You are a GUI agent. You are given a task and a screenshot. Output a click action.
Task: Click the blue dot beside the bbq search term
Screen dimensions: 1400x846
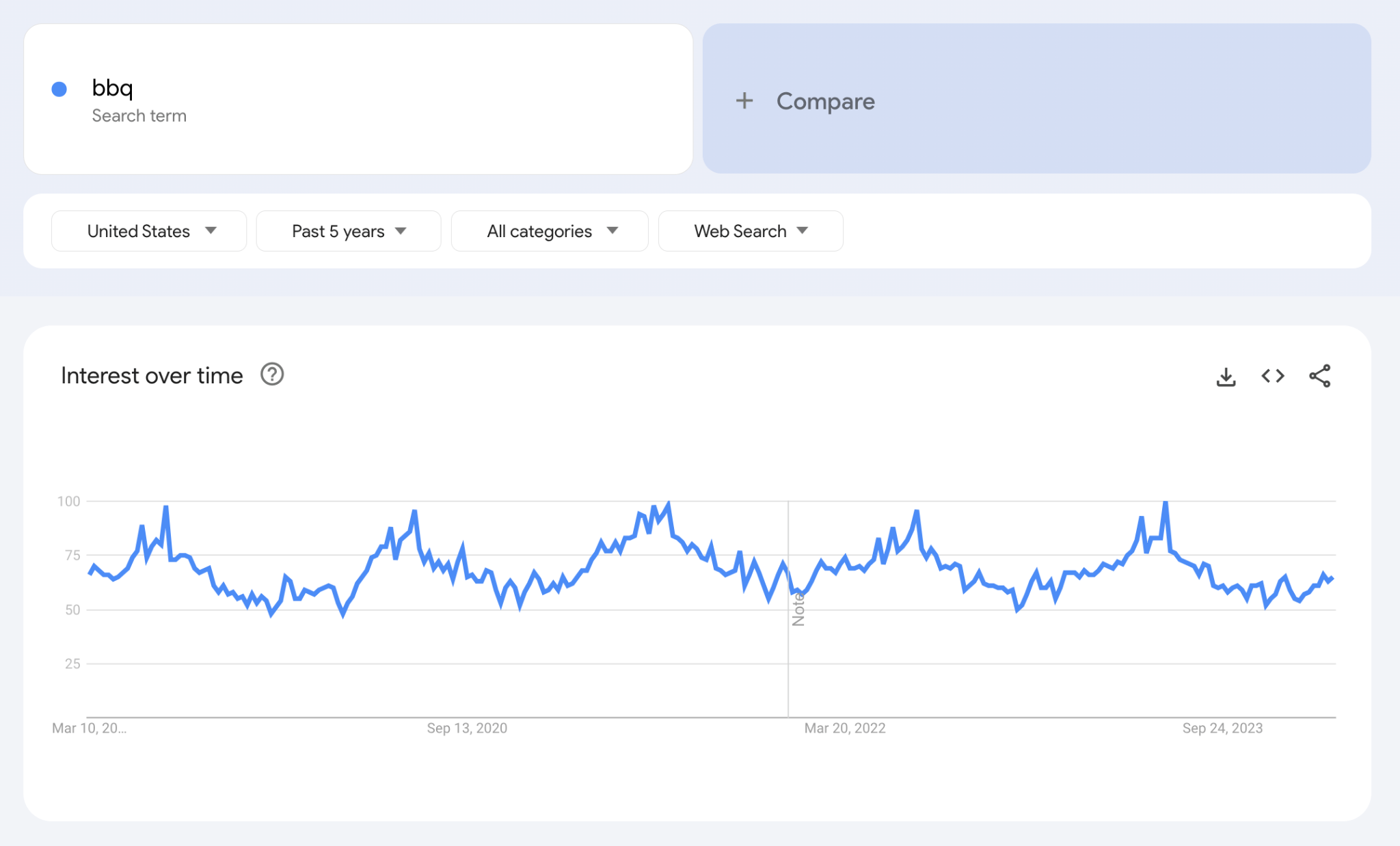pyautogui.click(x=60, y=89)
